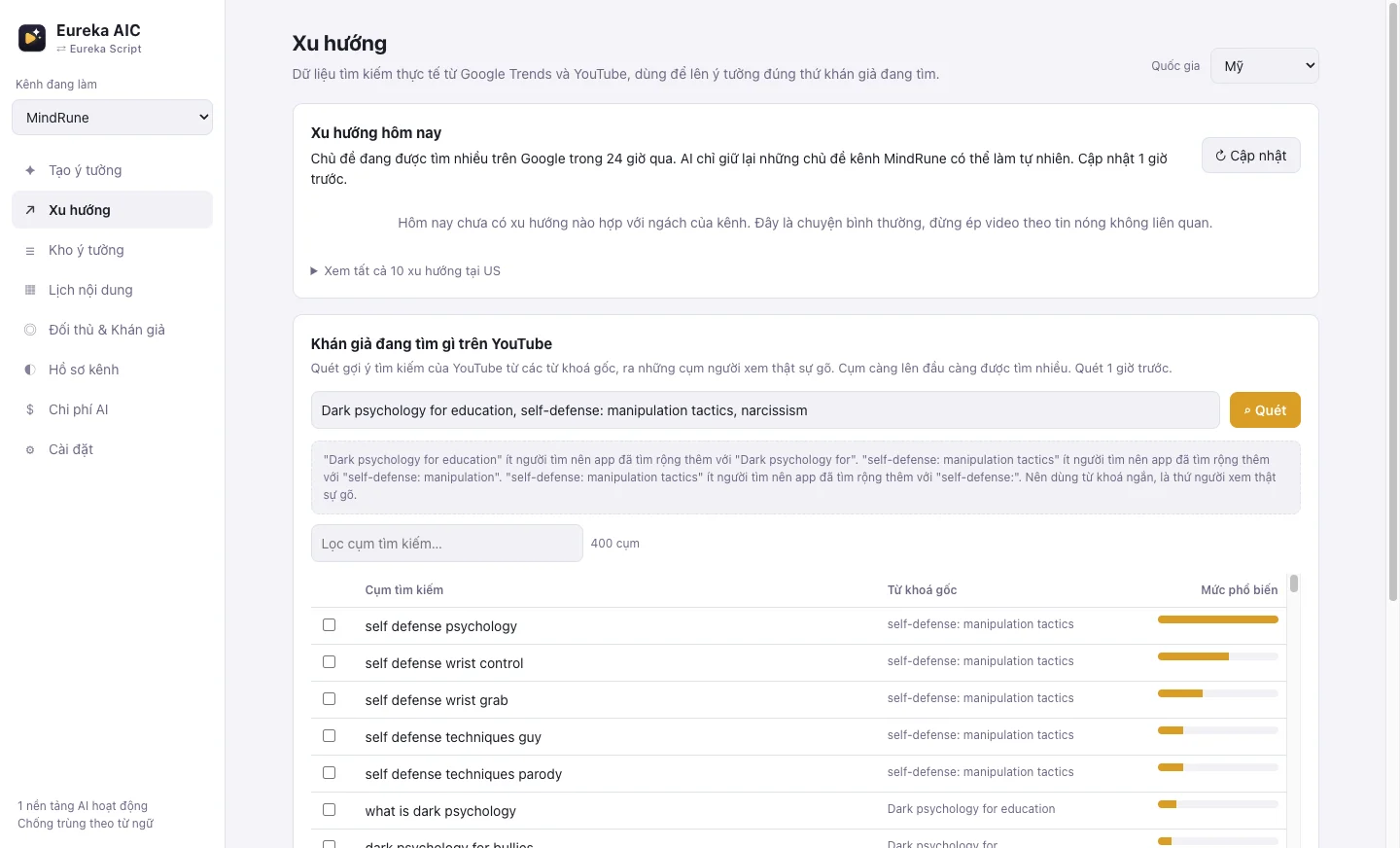
Task: Click the Lọc cụm tìm kiếm filter field
Action: point(447,544)
